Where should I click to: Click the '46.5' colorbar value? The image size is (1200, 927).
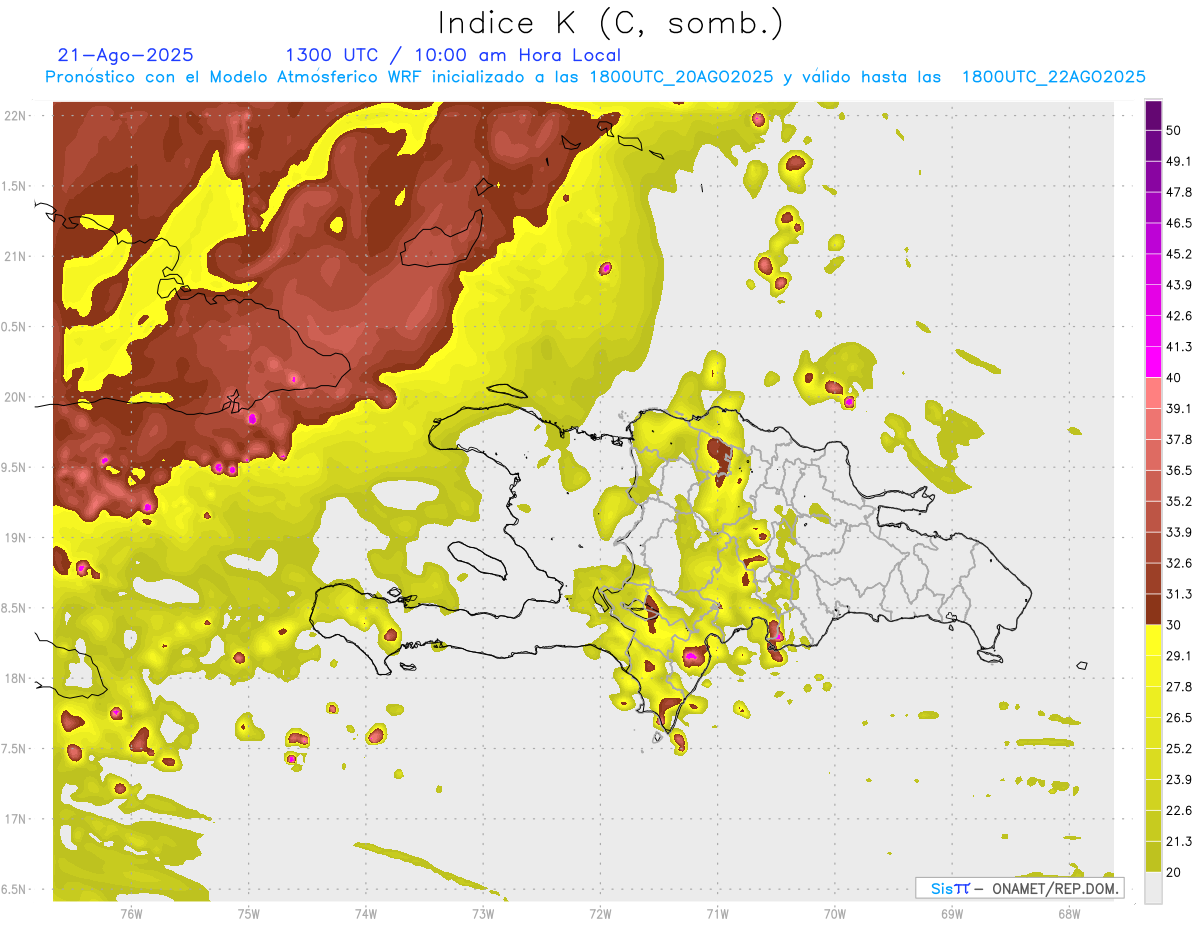[1179, 223]
